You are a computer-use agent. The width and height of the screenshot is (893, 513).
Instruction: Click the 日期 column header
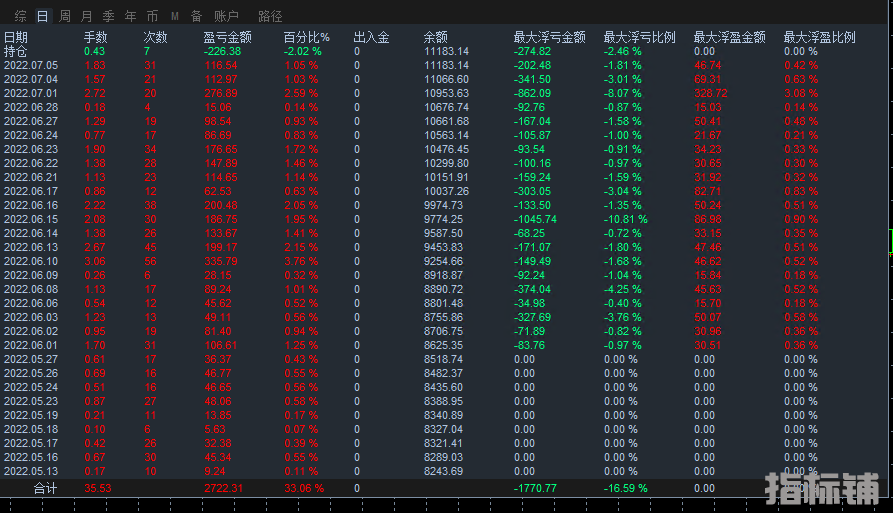[16, 38]
